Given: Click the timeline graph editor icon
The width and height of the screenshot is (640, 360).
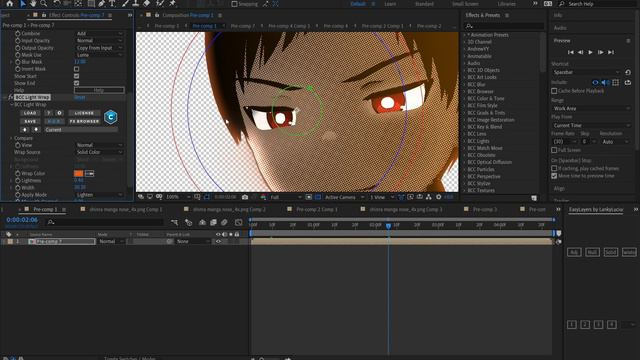Looking at the screenshot, I should 239,222.
